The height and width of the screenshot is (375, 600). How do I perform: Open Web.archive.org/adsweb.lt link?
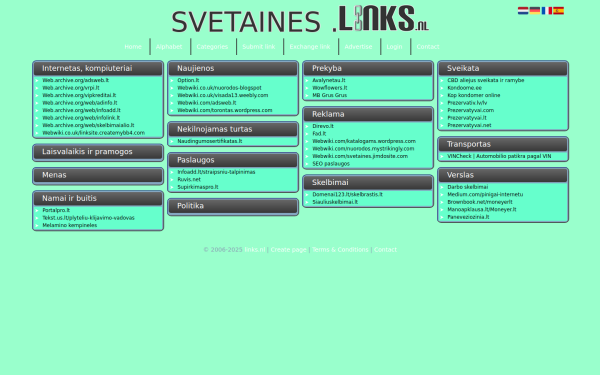(x=75, y=80)
